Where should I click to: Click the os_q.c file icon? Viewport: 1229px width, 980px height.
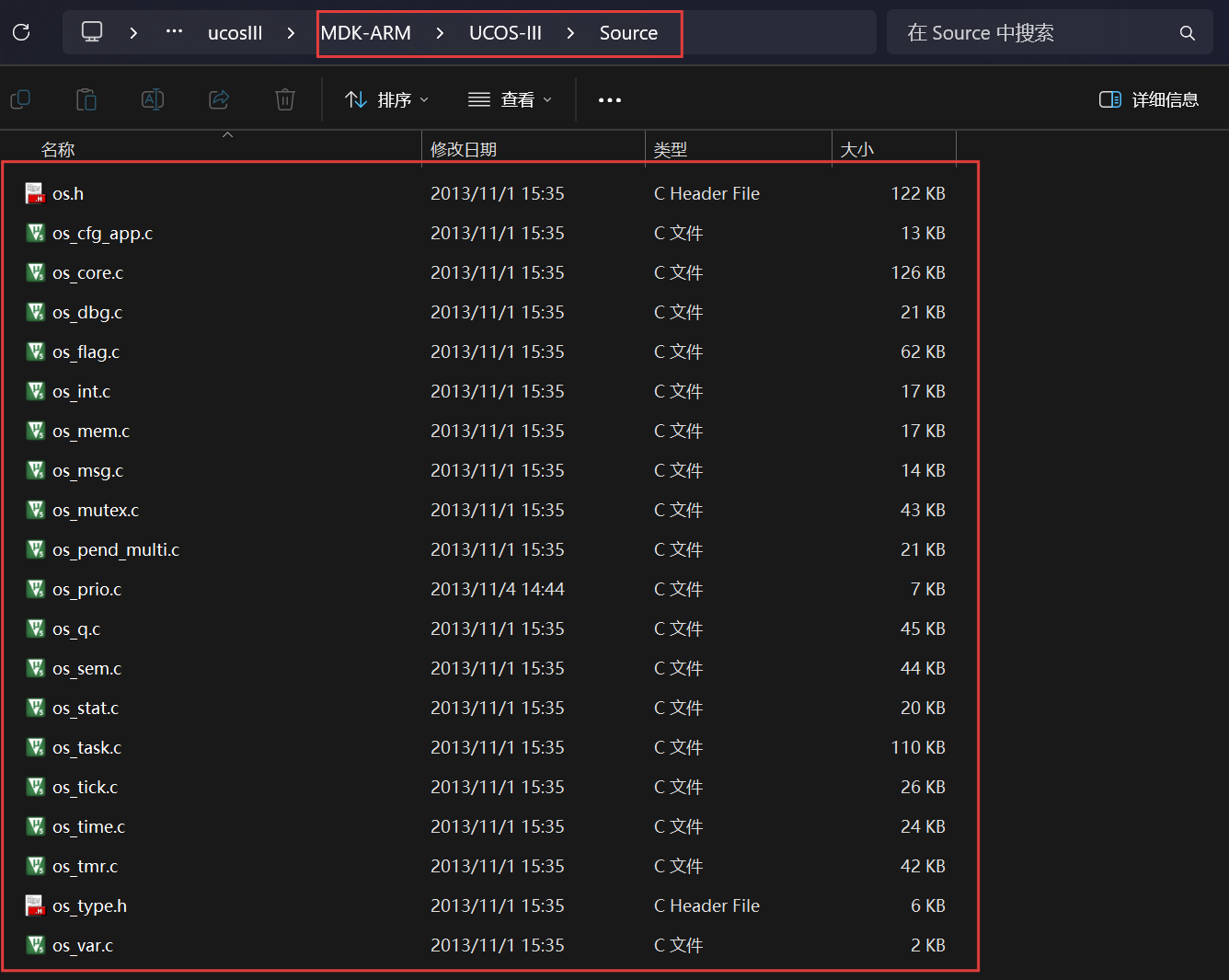pos(35,628)
